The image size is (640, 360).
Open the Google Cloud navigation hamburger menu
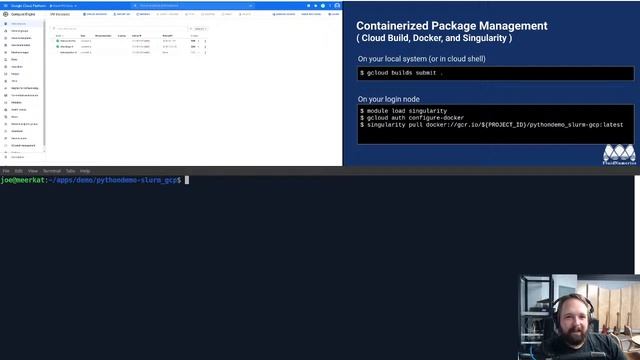[5, 6]
